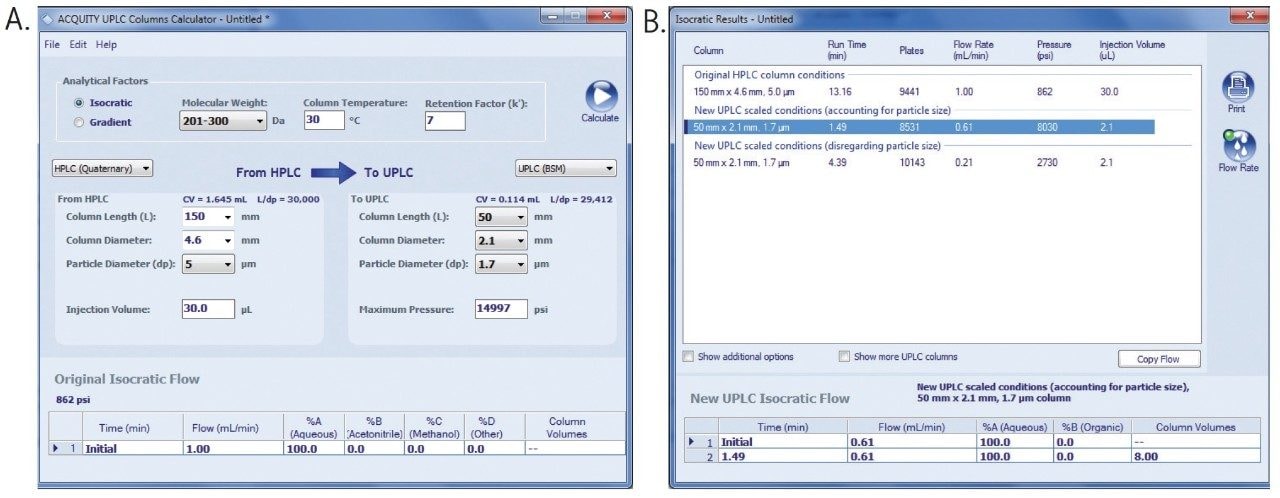Select the Gradient radio button
This screenshot has width=1280, height=498.
(x=79, y=122)
